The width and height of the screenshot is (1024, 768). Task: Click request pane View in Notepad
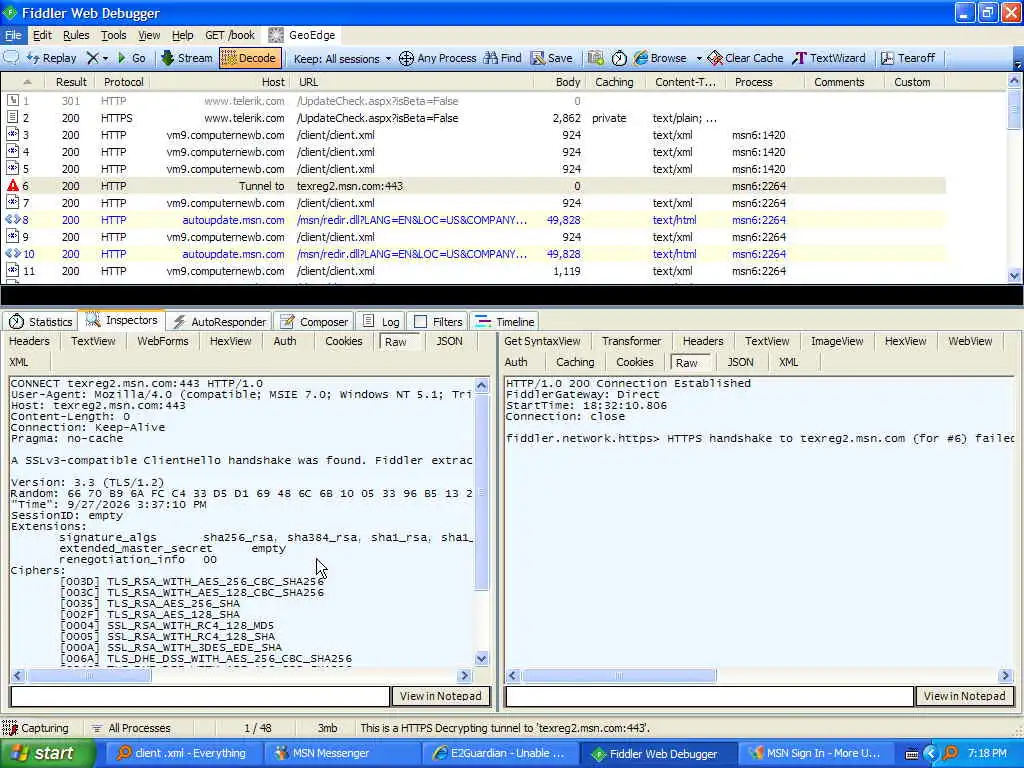coord(441,696)
